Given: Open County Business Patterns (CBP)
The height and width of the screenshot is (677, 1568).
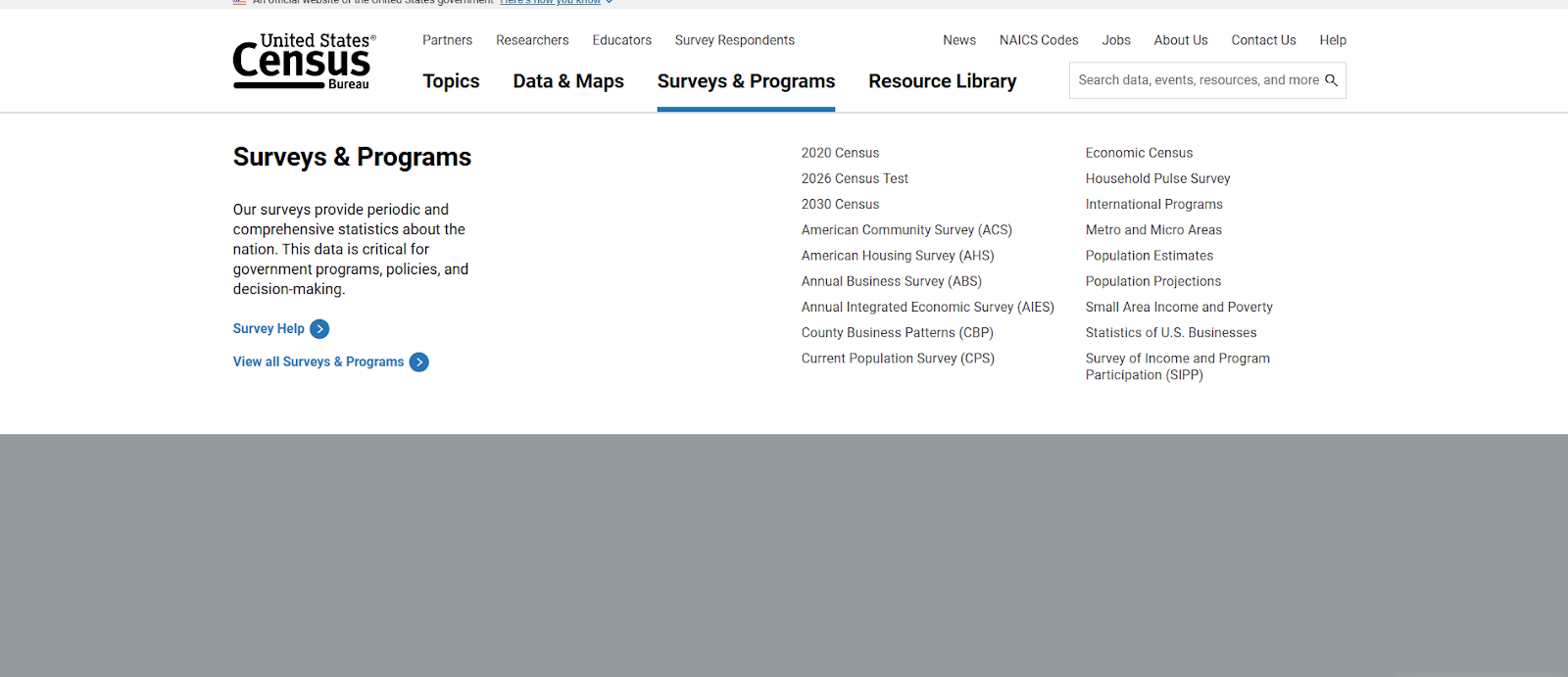Looking at the screenshot, I should coord(898,333).
